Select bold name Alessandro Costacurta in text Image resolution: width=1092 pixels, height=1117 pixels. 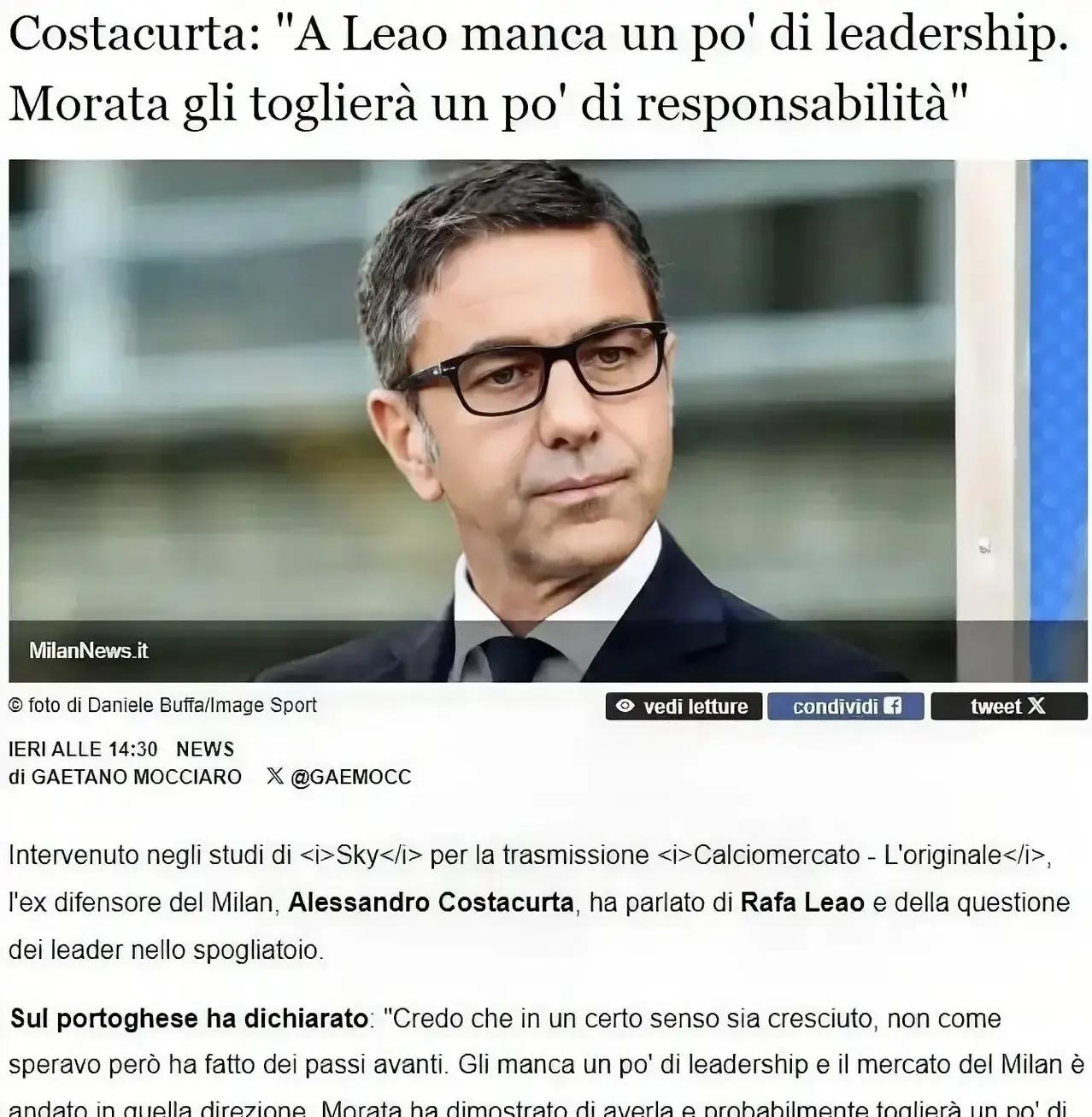[x=431, y=902]
